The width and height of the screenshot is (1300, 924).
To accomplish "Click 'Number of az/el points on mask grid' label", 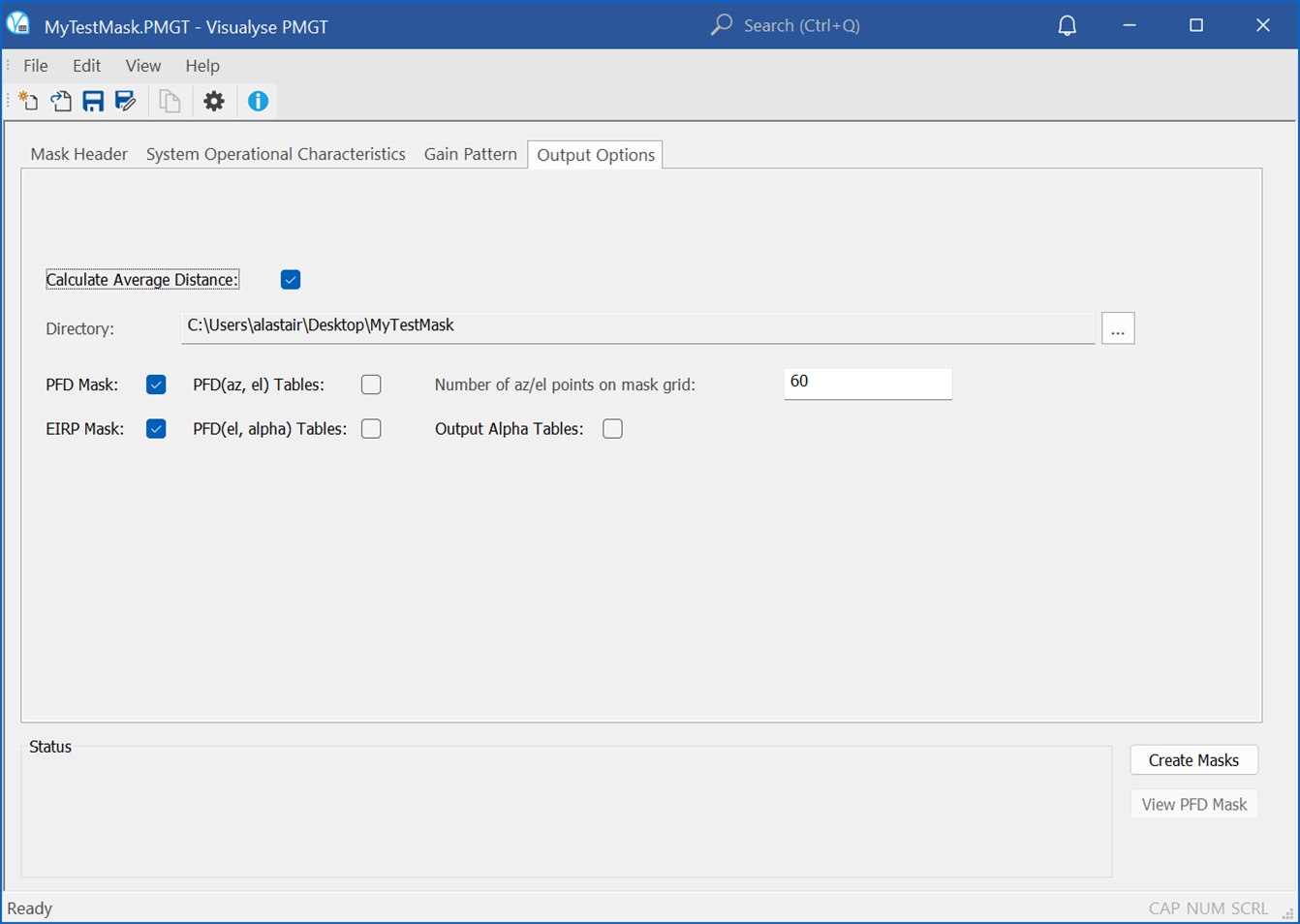I will point(565,385).
